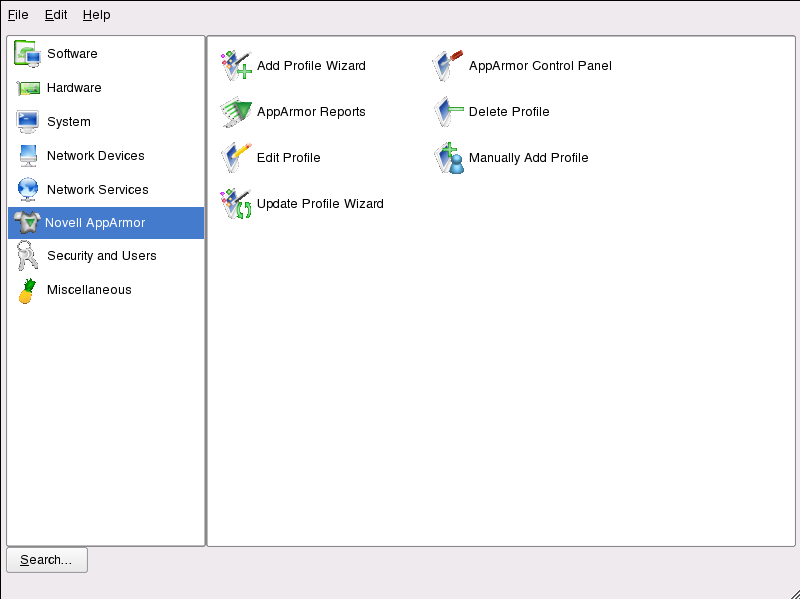Grab the window resize grip corner

click(793, 593)
